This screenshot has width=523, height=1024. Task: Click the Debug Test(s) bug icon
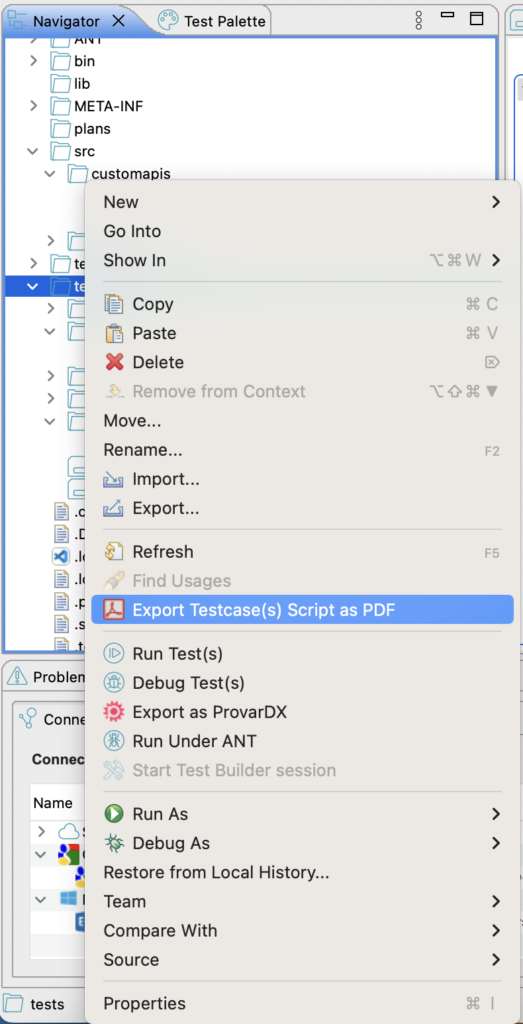[114, 682]
